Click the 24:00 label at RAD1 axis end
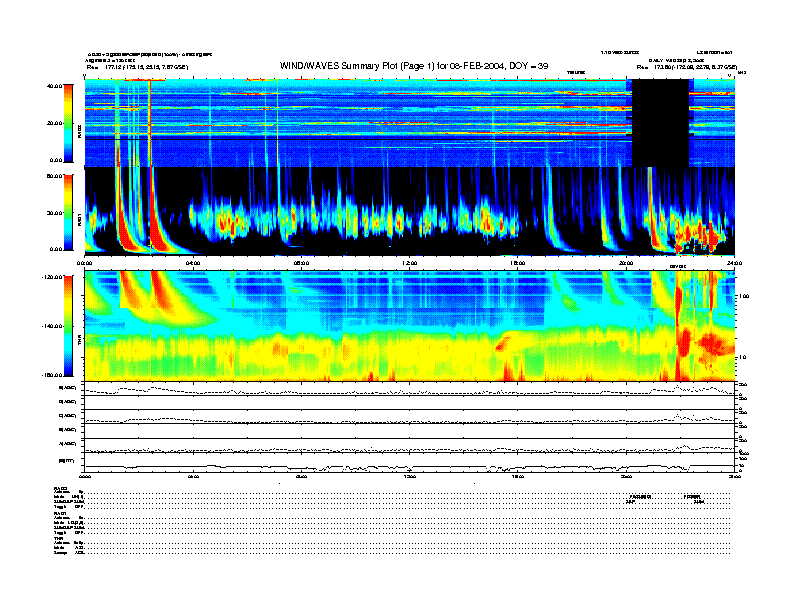This screenshot has height=612, width=792. (x=733, y=263)
